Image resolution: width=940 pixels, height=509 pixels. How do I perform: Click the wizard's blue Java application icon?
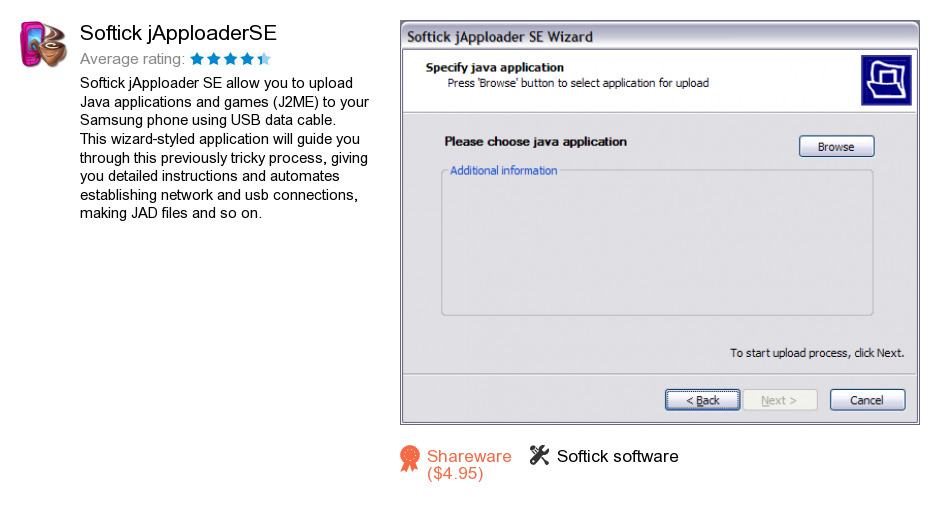point(886,80)
